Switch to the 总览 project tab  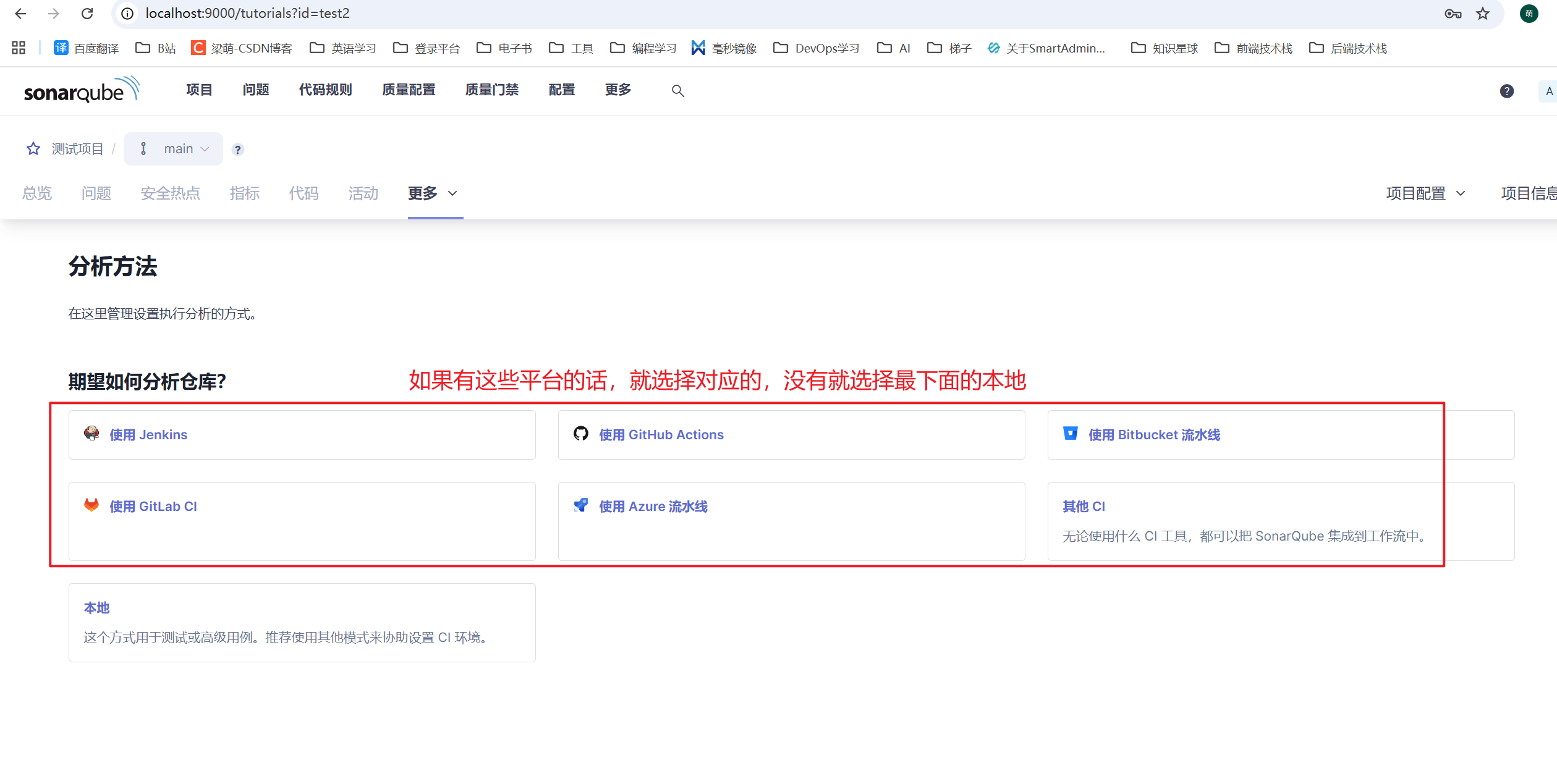click(37, 193)
